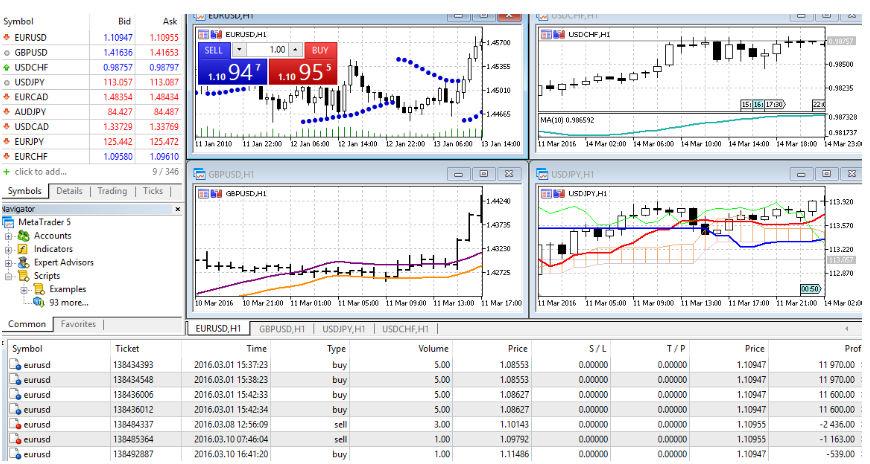Expand the Accounts tree node

point(8,236)
